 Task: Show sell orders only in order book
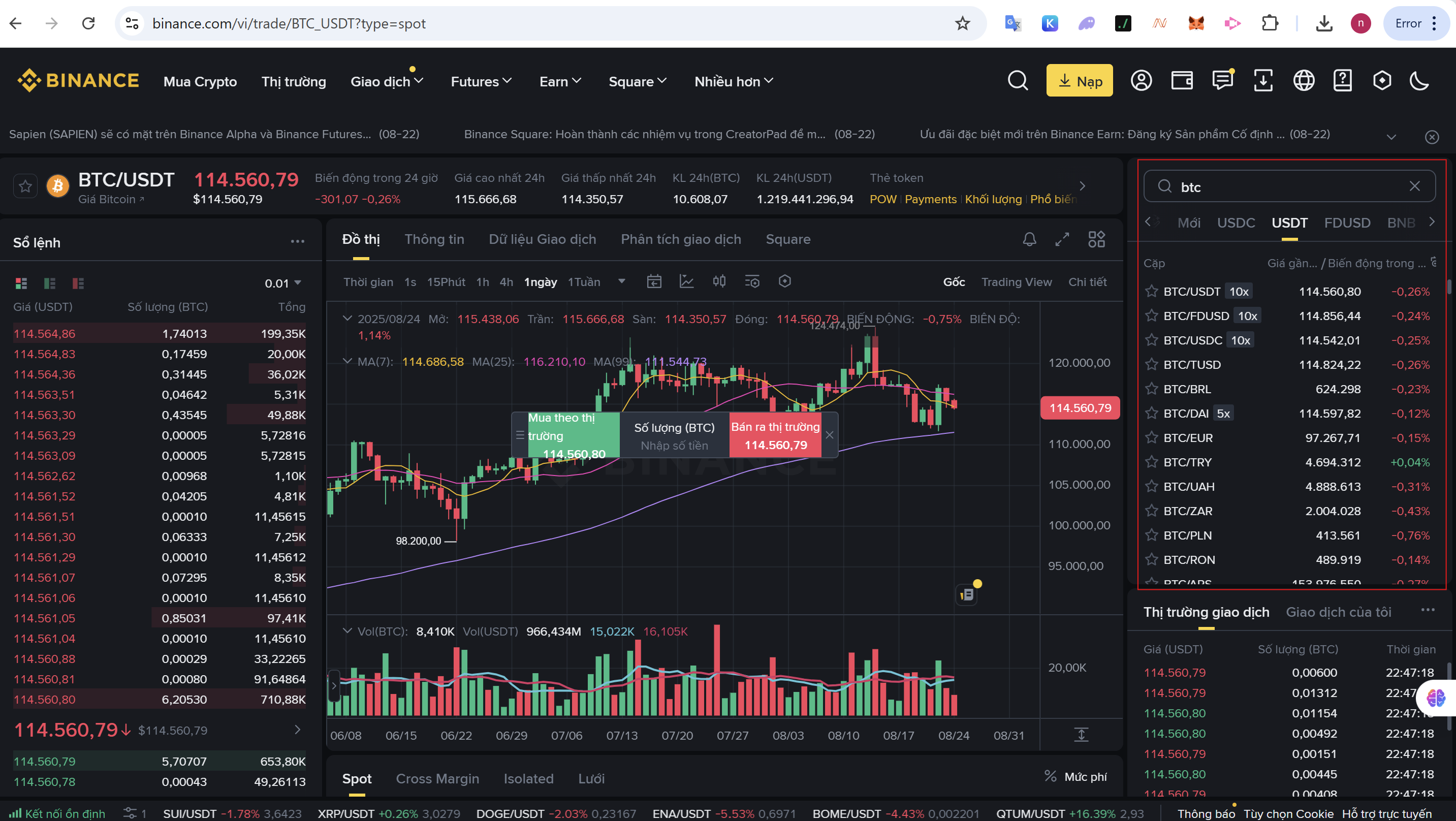pyautogui.click(x=78, y=283)
